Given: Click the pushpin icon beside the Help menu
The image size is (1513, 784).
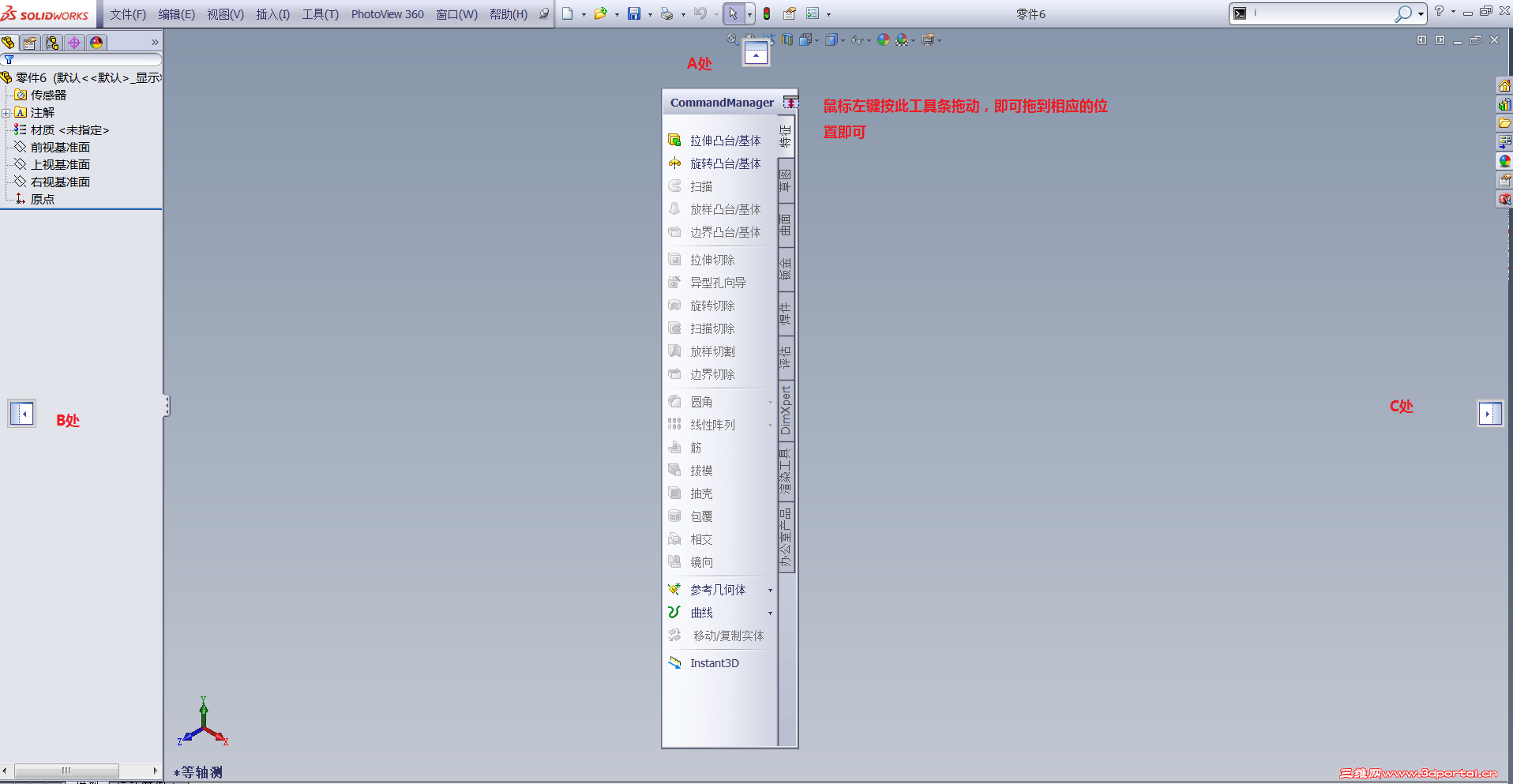Looking at the screenshot, I should click(544, 14).
